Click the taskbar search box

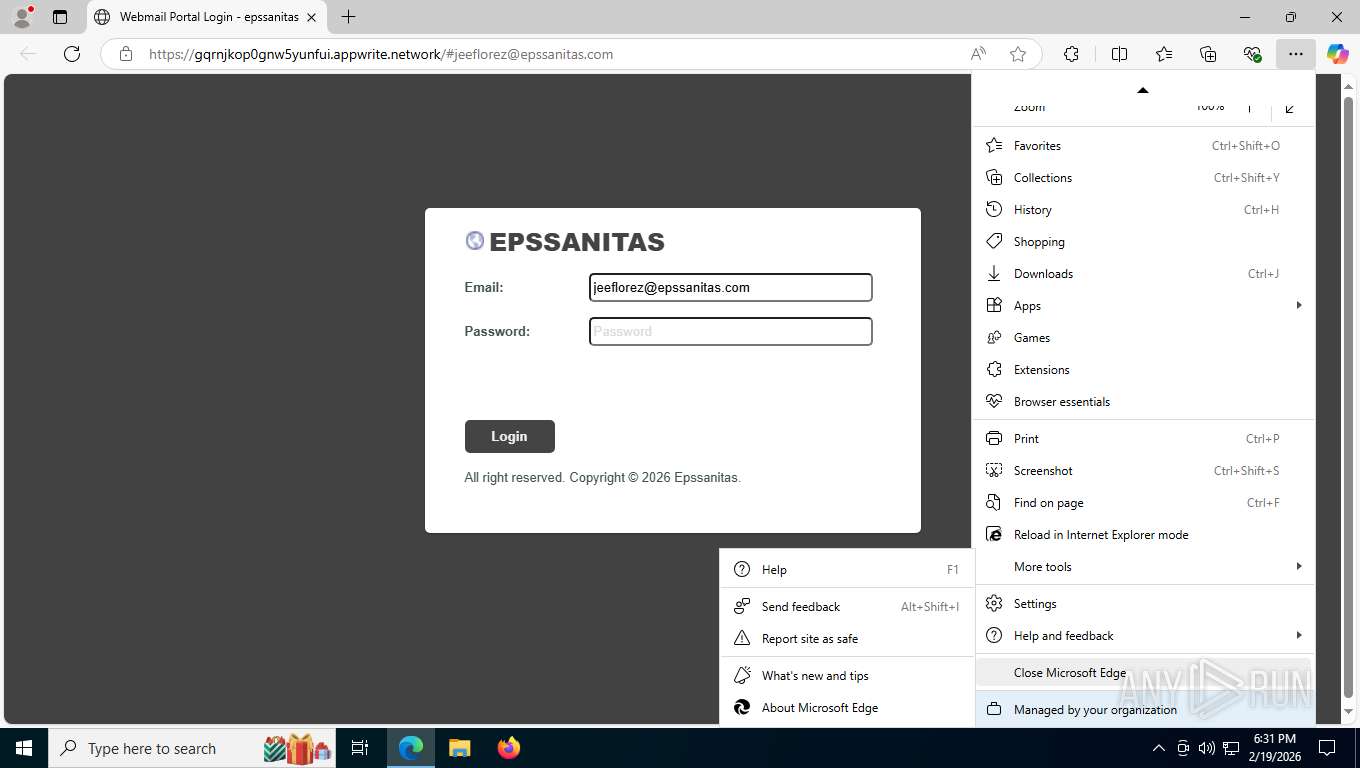point(192,748)
